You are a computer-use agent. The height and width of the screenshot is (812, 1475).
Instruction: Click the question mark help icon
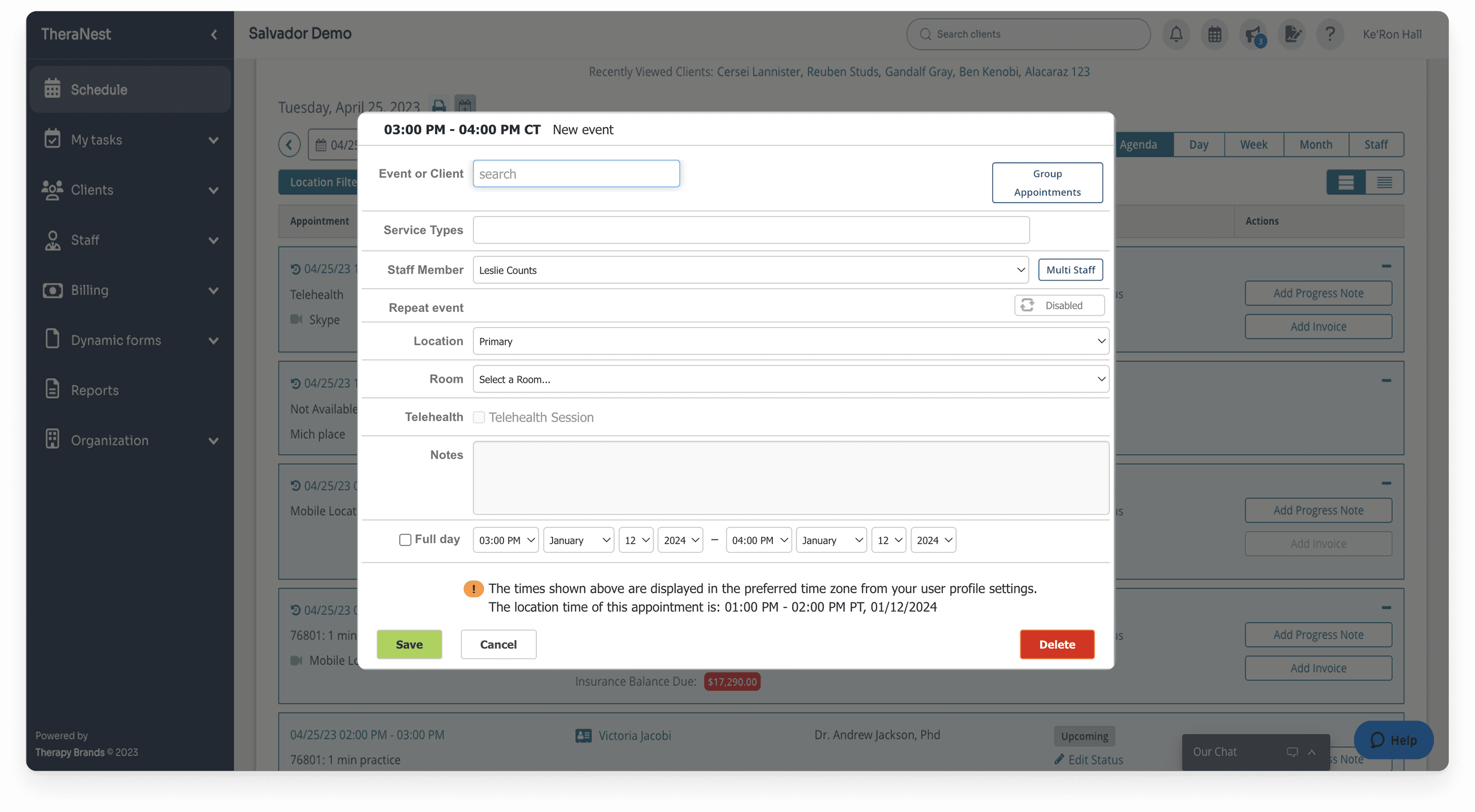point(1330,34)
